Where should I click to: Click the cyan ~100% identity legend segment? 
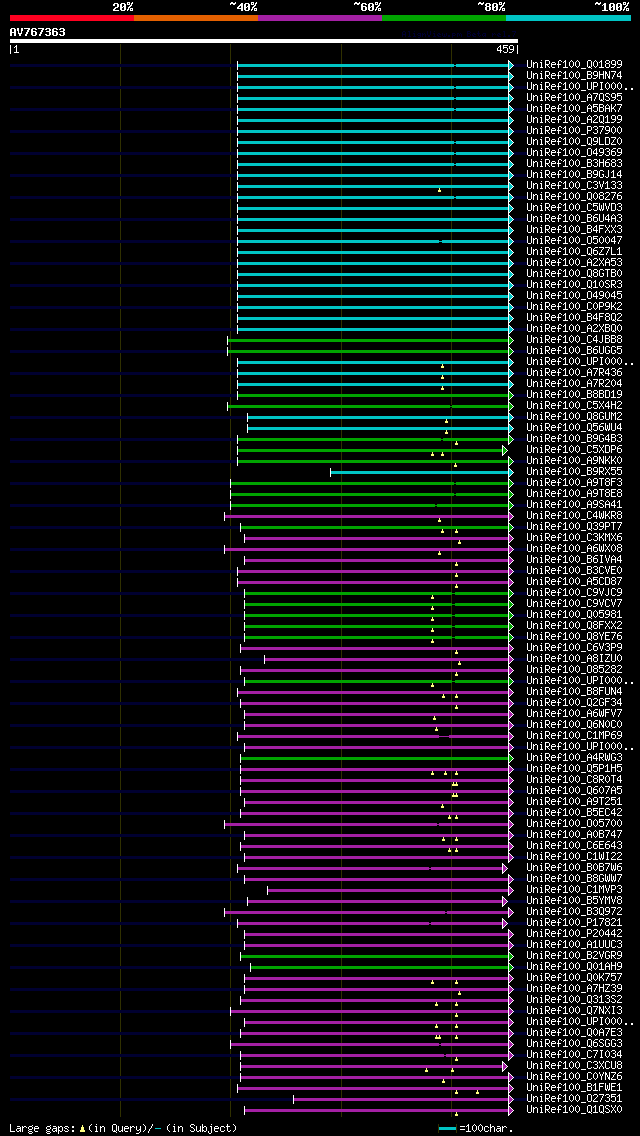[568, 17]
